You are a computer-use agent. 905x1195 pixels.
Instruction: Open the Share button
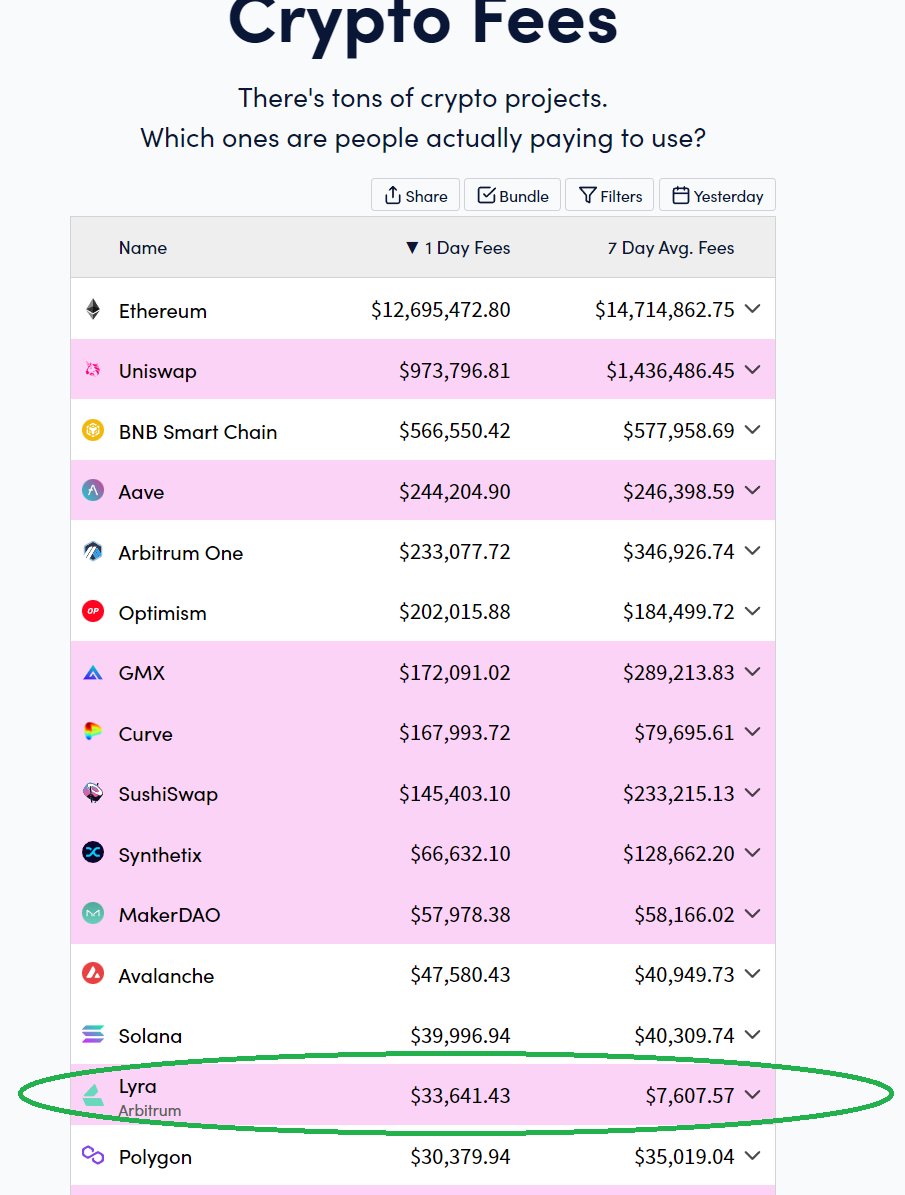click(416, 195)
